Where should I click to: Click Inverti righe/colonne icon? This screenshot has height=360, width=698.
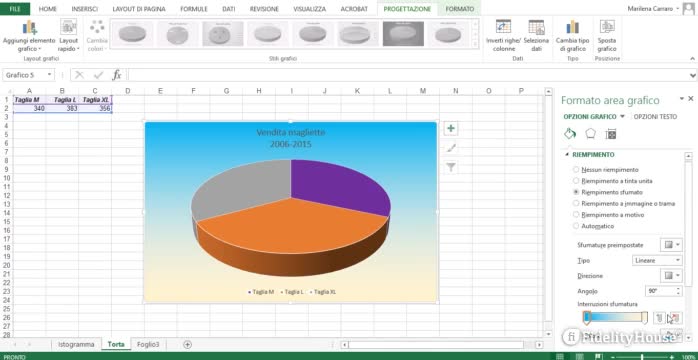tap(503, 28)
